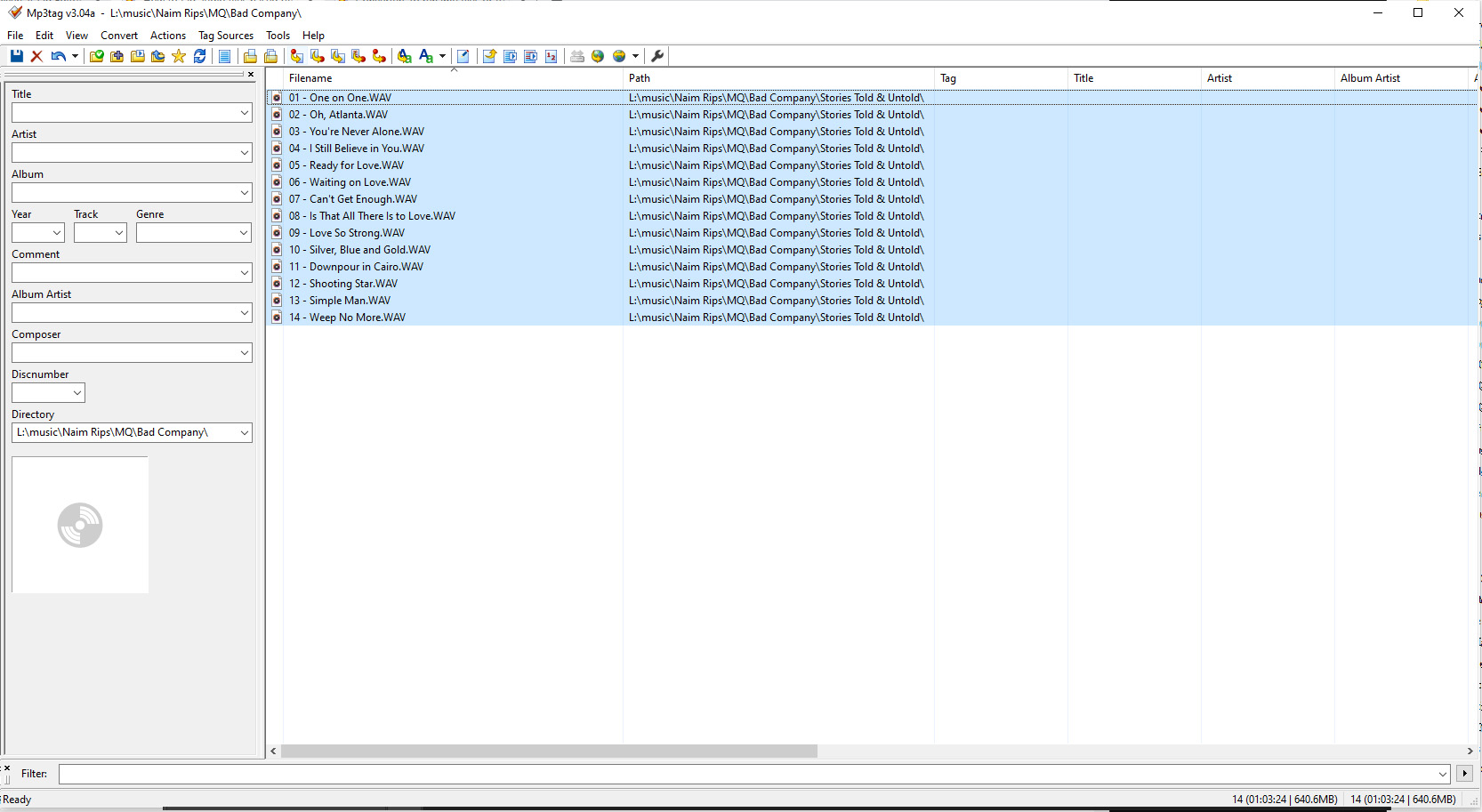Click the Undo arrow icon
Screen dimensions: 1482x812
(x=58, y=56)
